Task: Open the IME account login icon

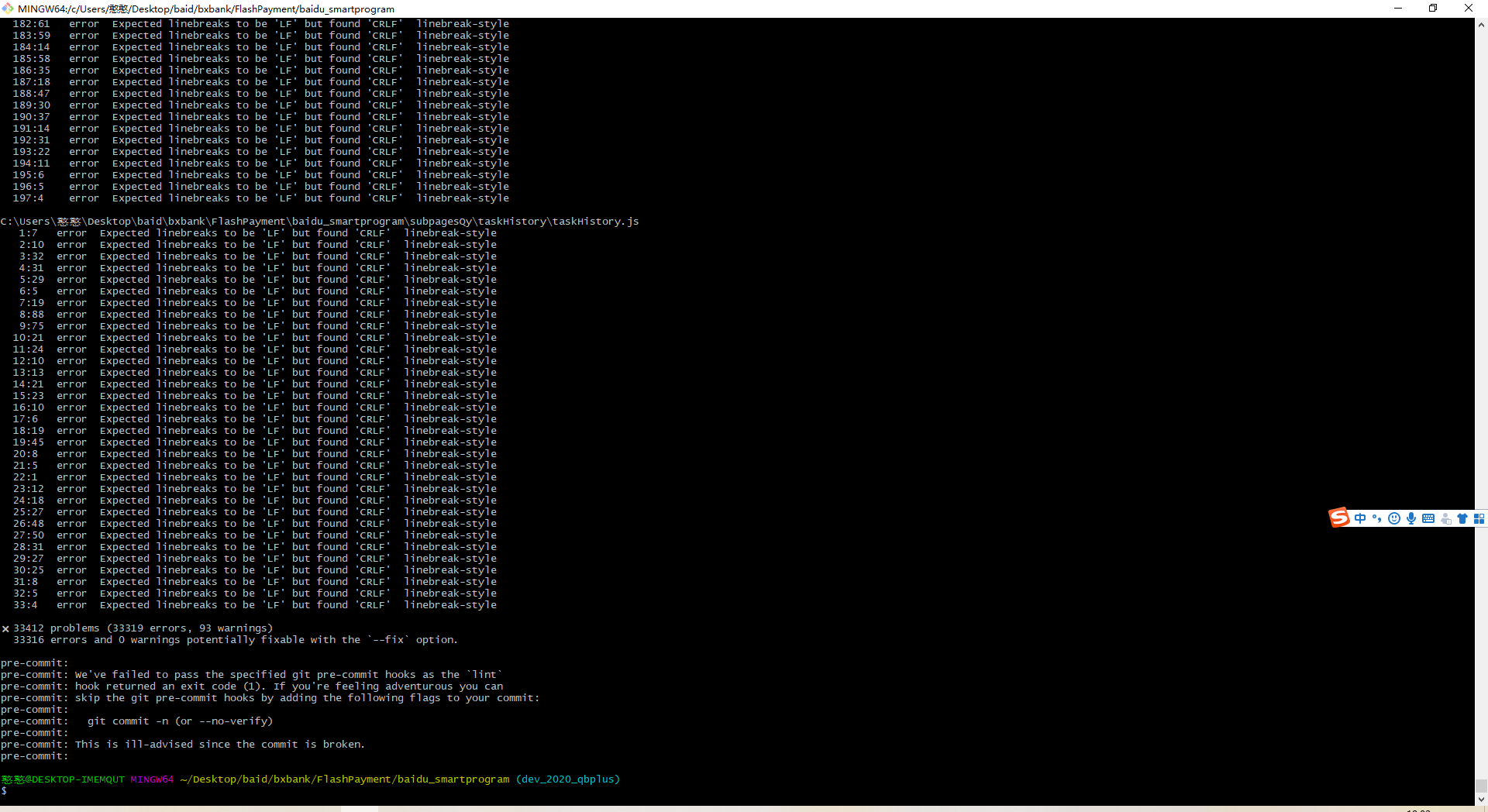Action: pos(1446,518)
